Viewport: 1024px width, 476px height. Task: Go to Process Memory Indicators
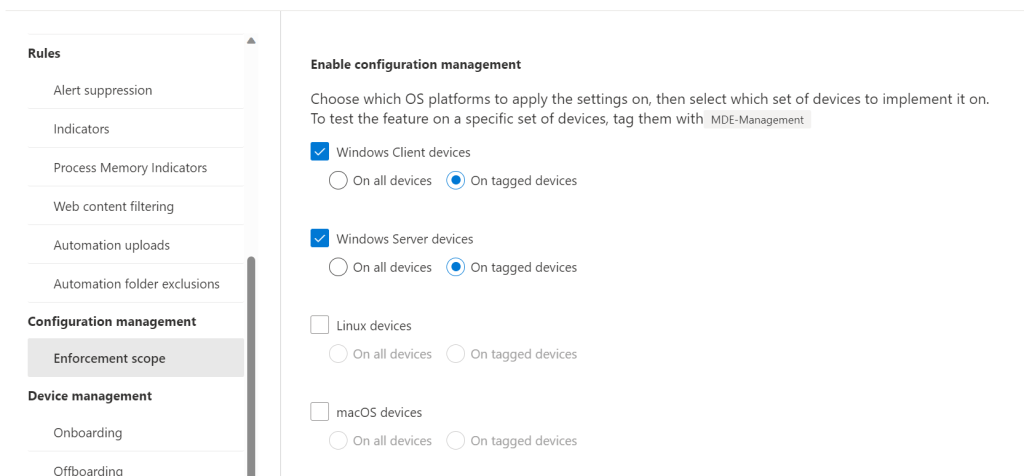tap(130, 168)
